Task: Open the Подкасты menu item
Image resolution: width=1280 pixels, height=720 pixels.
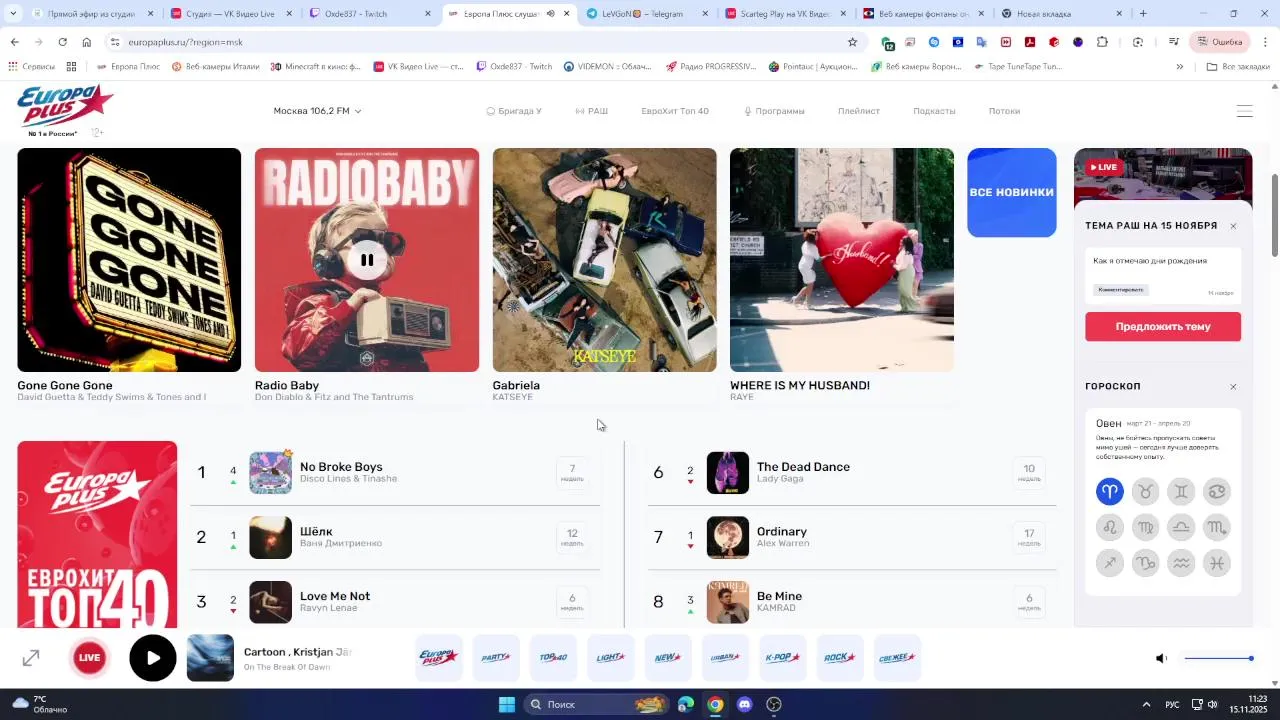Action: pyautogui.click(x=934, y=111)
